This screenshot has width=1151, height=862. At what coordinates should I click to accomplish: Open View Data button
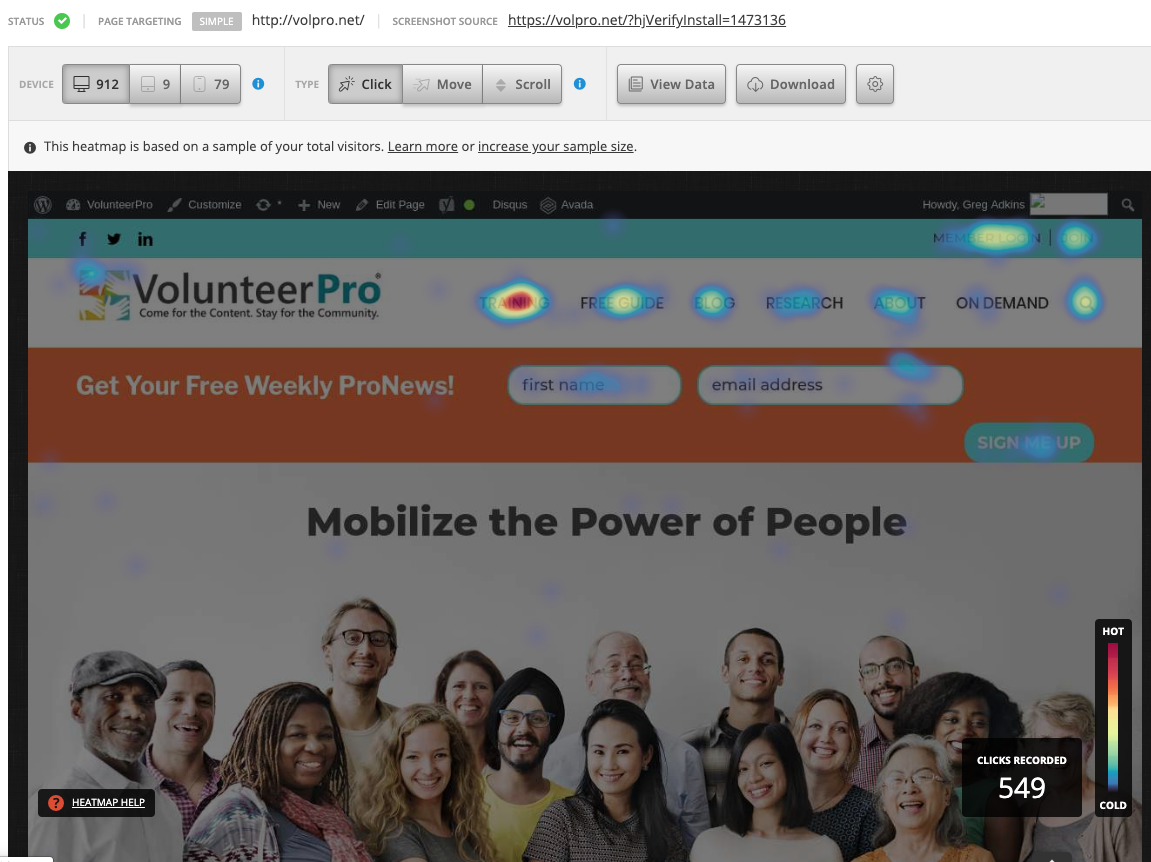click(x=671, y=84)
